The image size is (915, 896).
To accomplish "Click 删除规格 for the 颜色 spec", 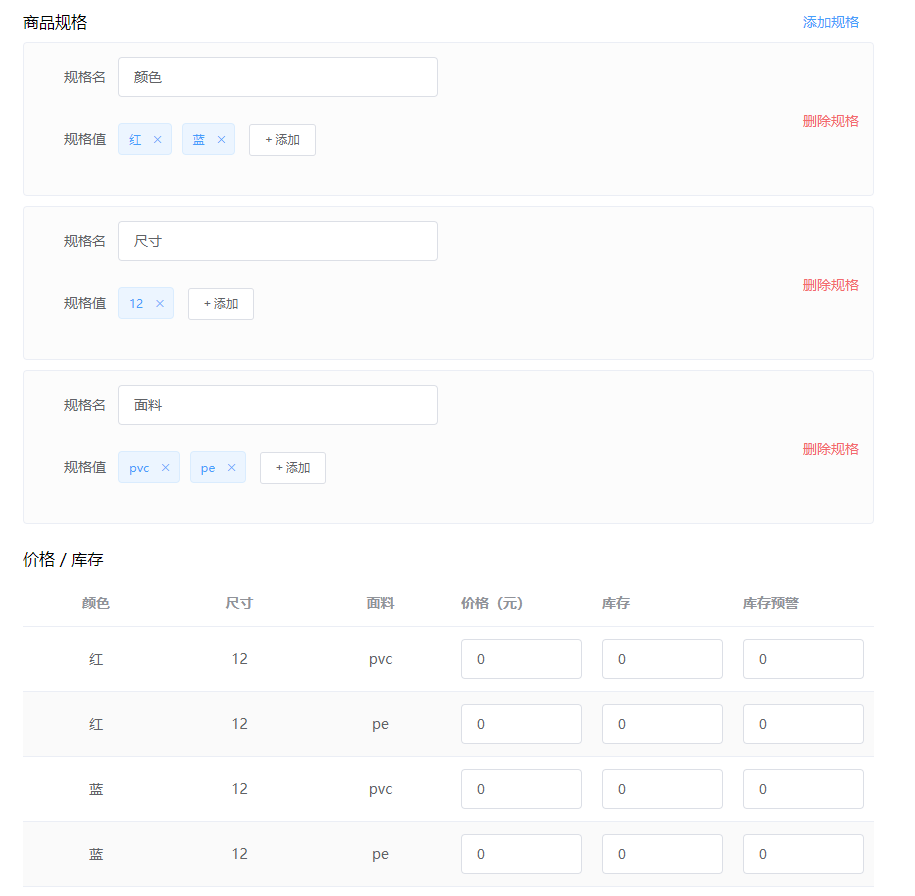I will (x=831, y=120).
